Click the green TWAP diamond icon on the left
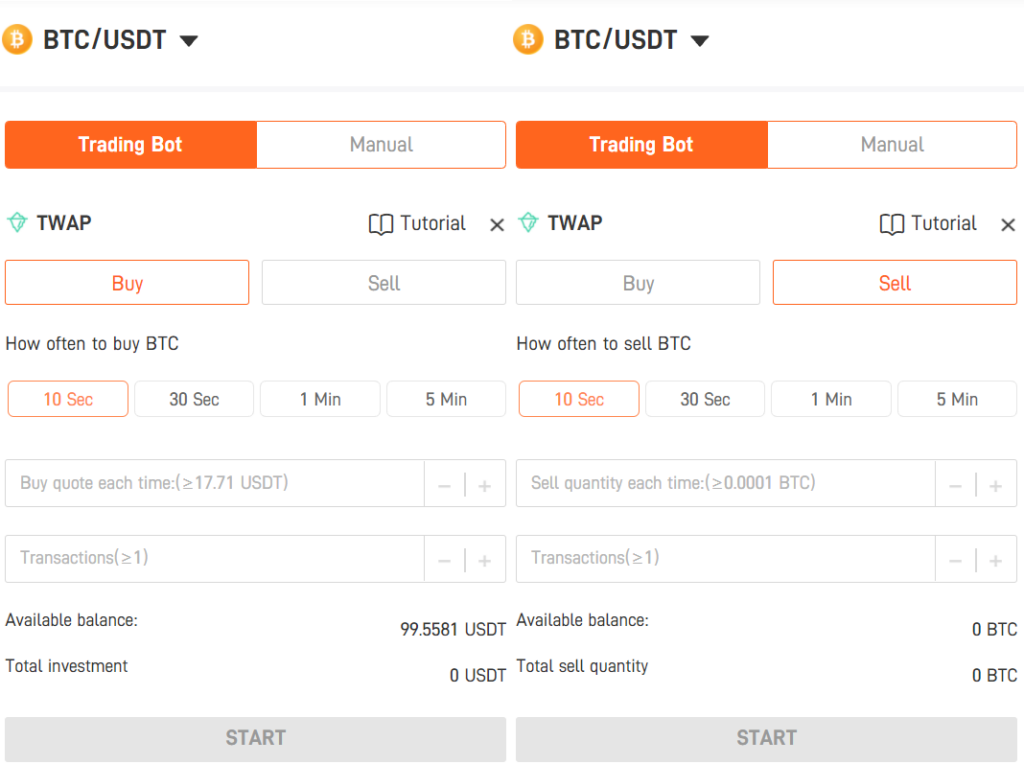This screenshot has height=764, width=1024. click(x=17, y=223)
